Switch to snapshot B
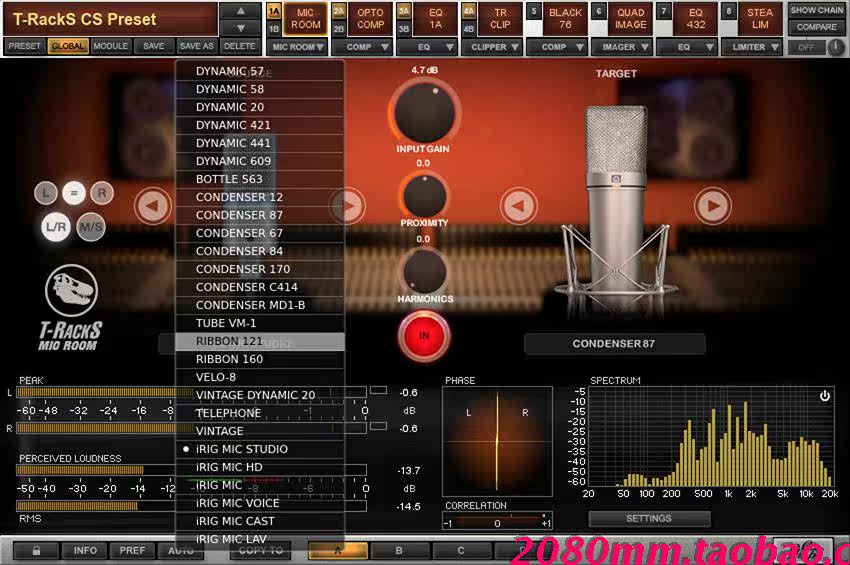The image size is (850, 565). coord(399,551)
